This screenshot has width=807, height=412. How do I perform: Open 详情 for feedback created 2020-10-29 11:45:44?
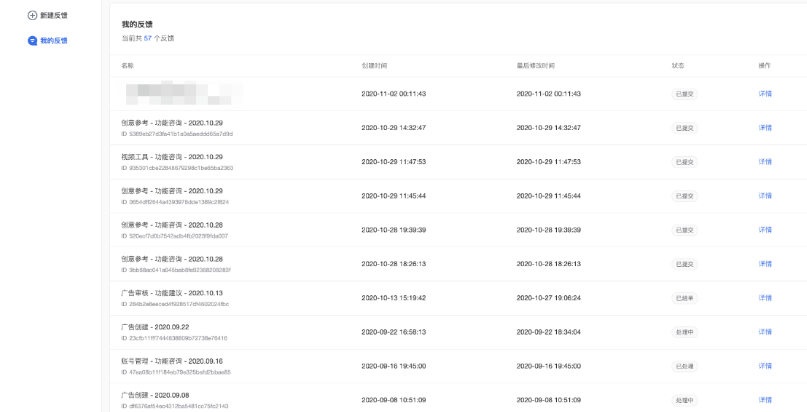pyautogui.click(x=765, y=196)
